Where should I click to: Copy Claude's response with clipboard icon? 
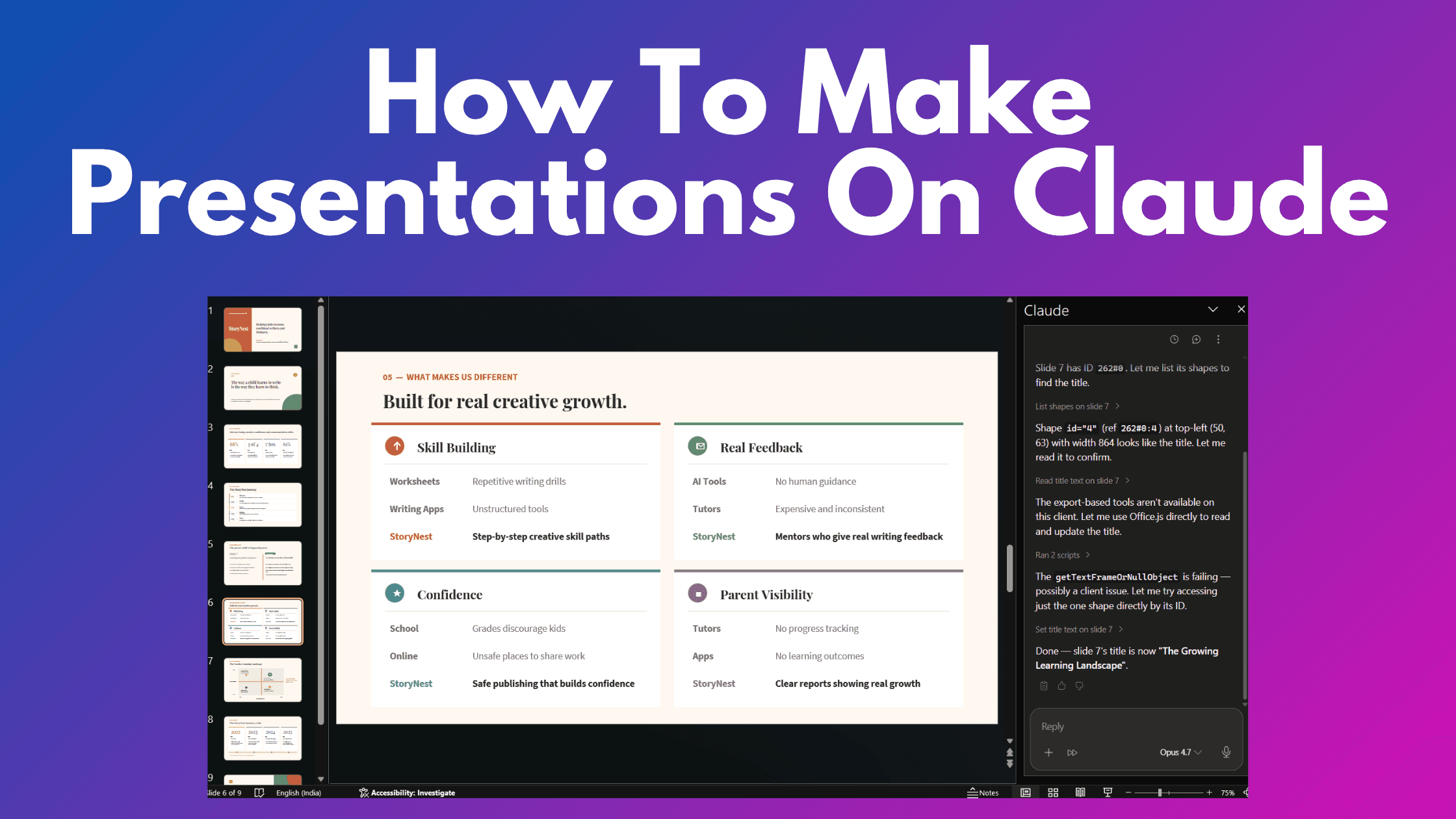[x=1044, y=686]
